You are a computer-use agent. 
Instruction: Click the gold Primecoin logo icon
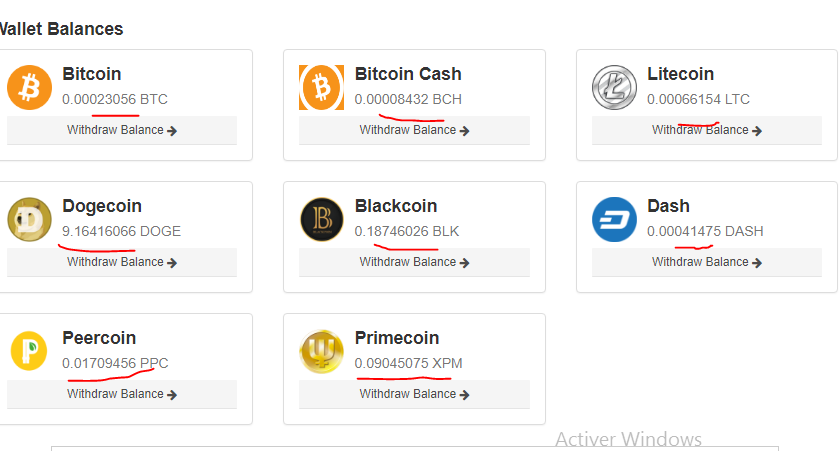[x=321, y=351]
